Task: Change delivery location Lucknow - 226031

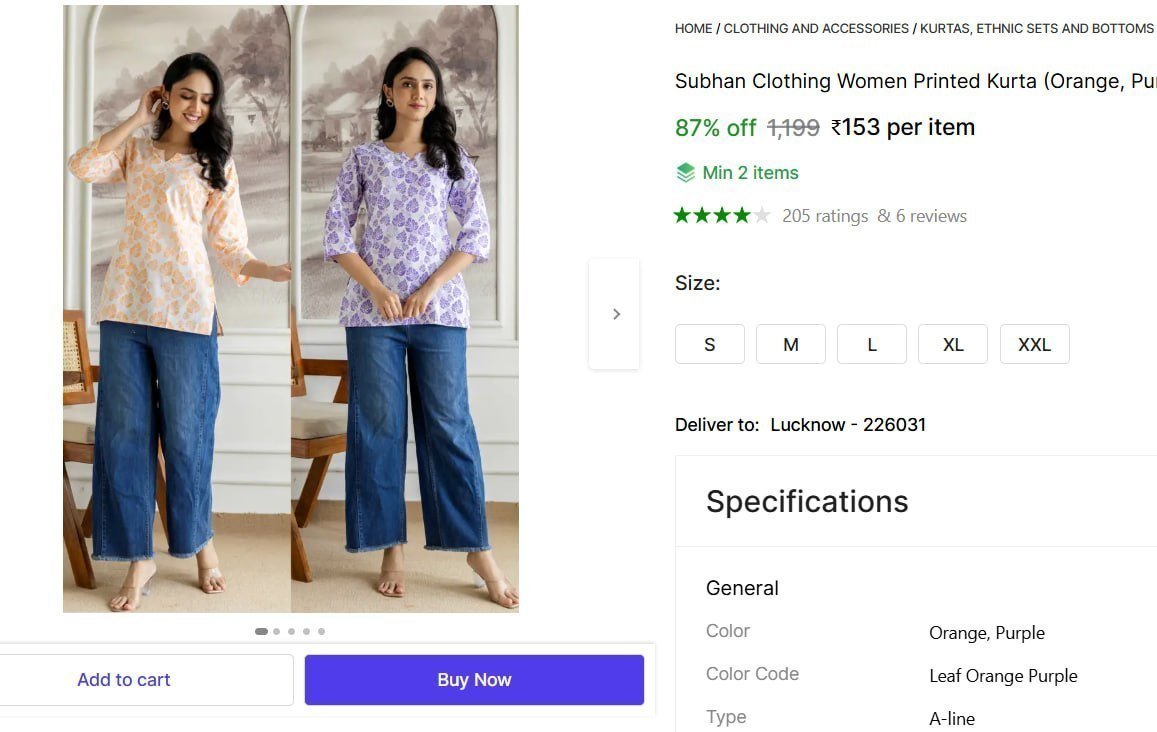Action: [848, 425]
